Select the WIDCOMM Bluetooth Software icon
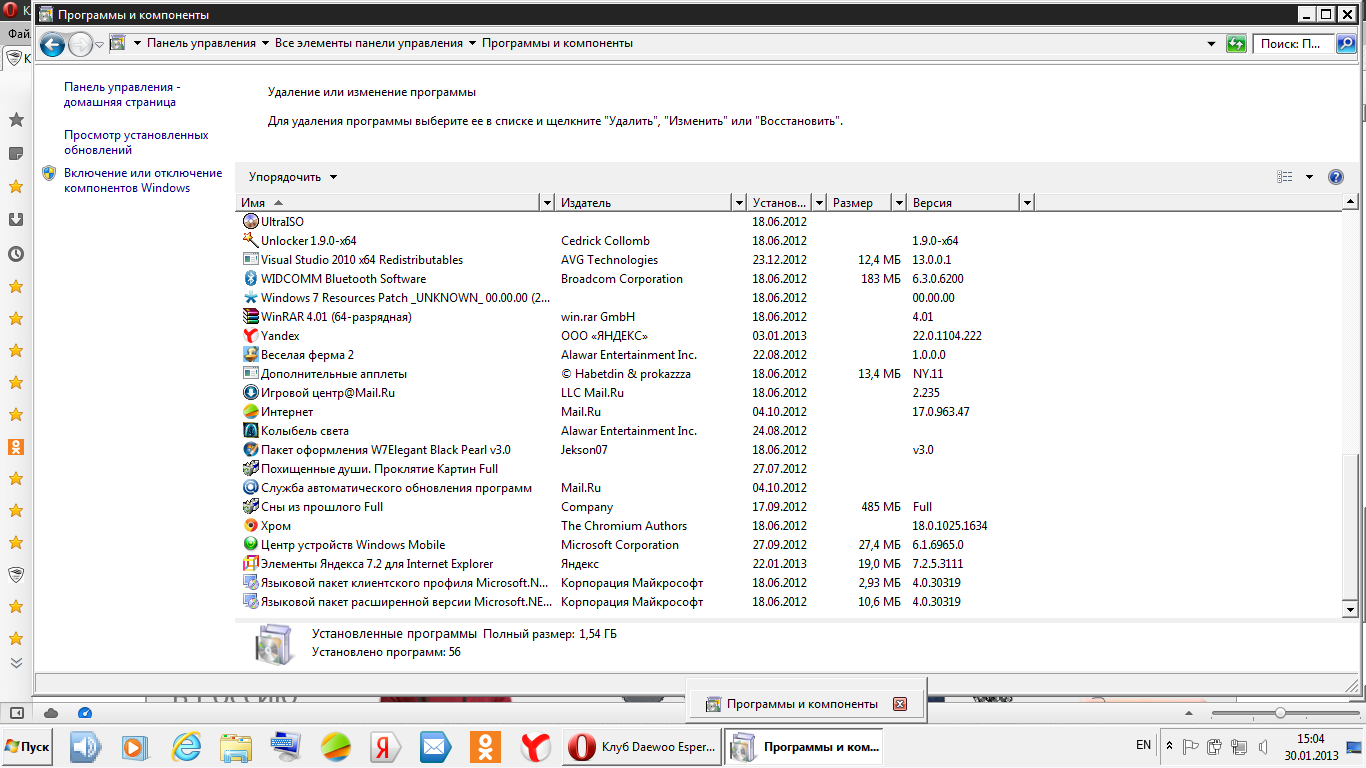The height and width of the screenshot is (768, 1366). tap(251, 279)
